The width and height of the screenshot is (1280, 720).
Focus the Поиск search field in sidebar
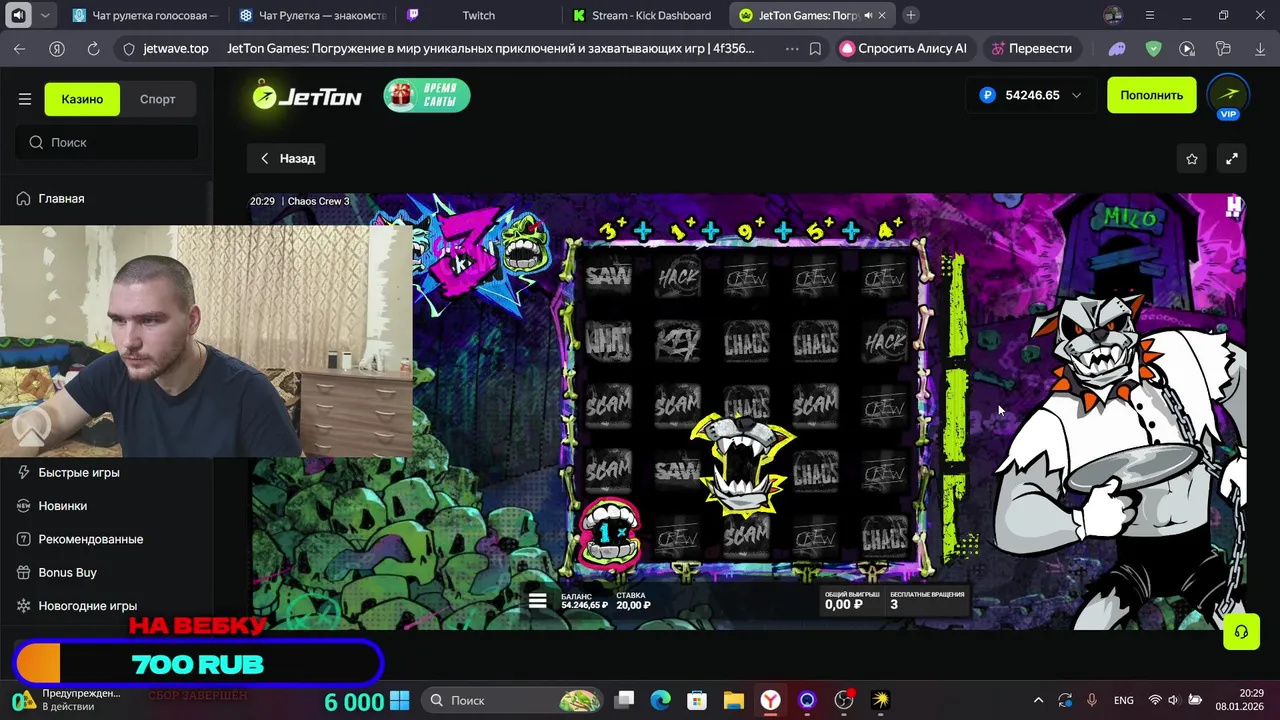point(107,142)
